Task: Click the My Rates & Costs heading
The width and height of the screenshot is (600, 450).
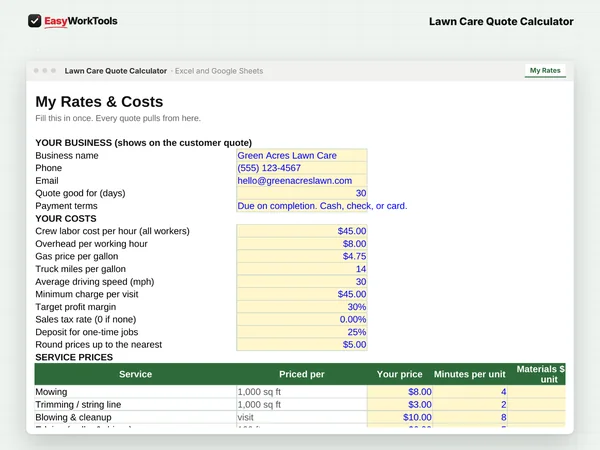Action: click(99, 102)
